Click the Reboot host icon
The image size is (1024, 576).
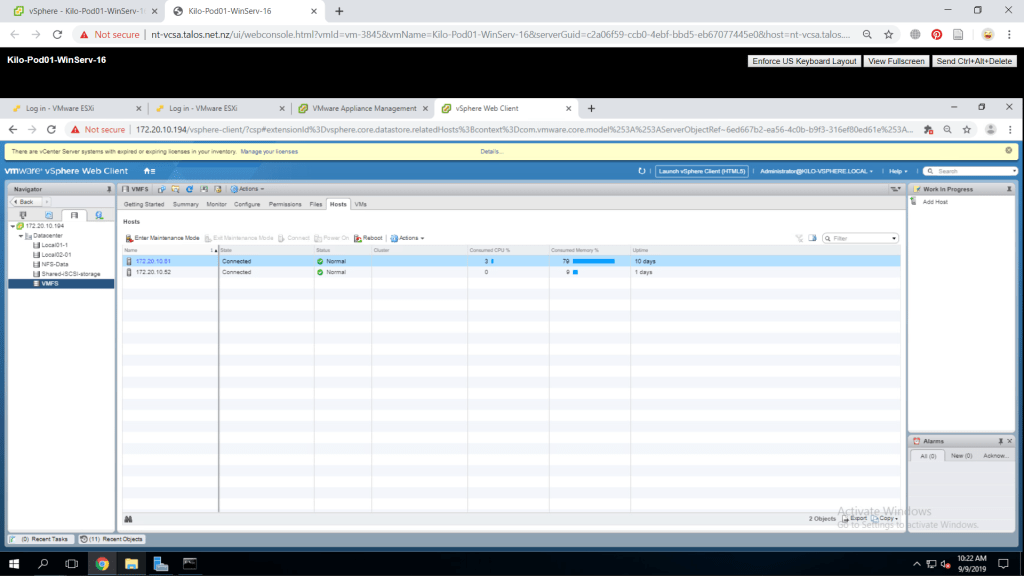356,238
